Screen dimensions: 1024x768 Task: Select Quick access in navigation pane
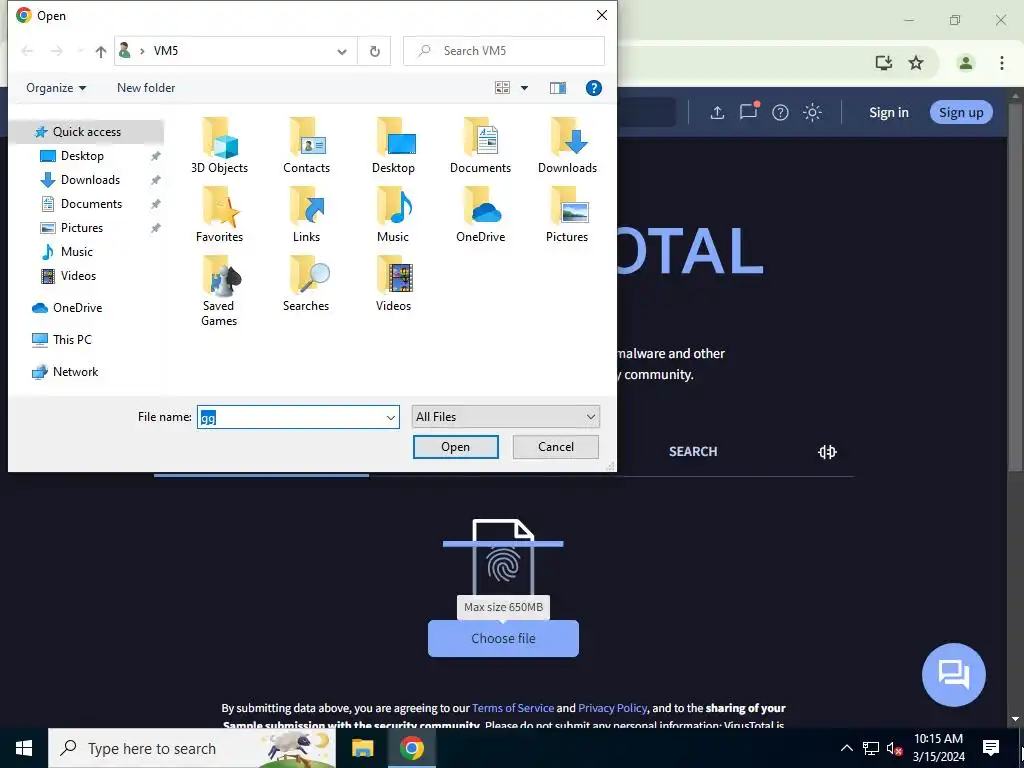coord(87,131)
